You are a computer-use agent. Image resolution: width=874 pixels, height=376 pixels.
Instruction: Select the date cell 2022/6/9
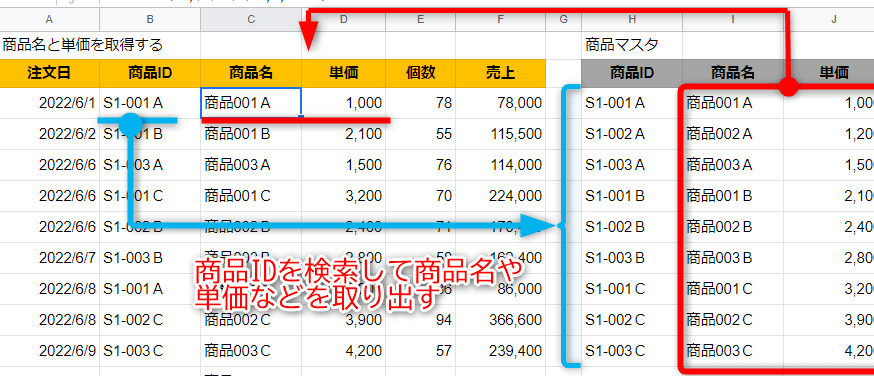[50, 351]
